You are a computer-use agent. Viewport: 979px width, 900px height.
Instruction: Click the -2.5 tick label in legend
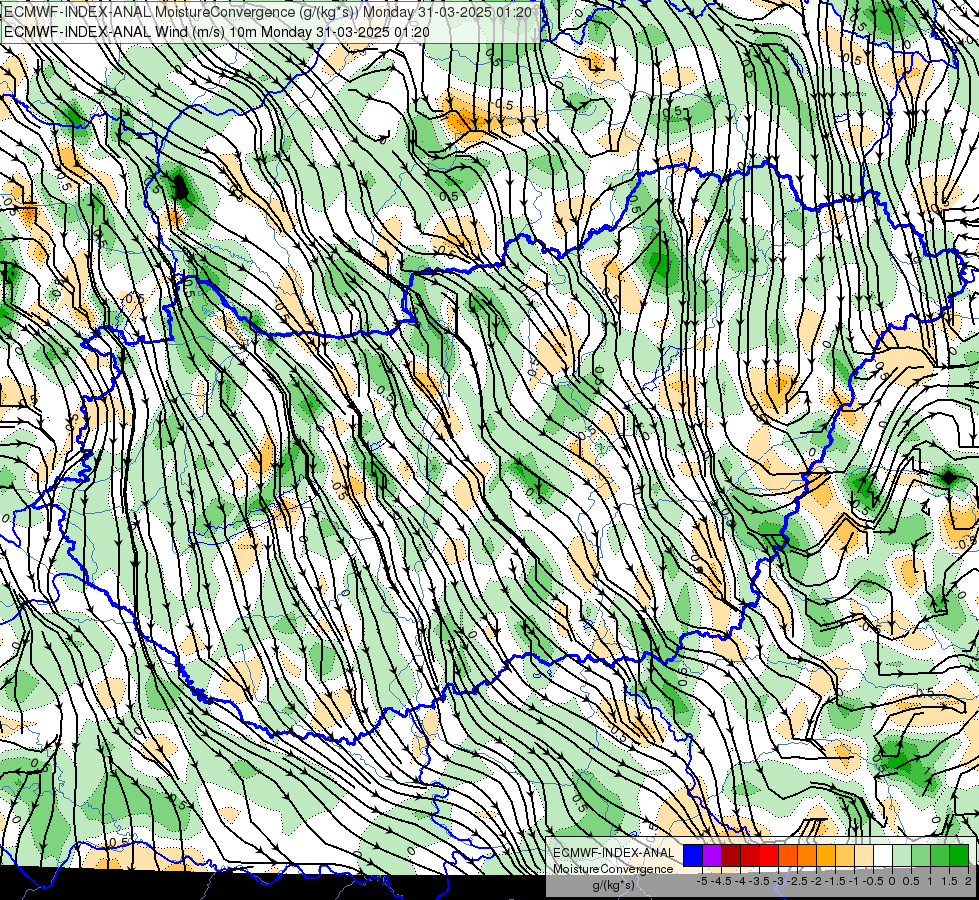pyautogui.click(x=798, y=881)
